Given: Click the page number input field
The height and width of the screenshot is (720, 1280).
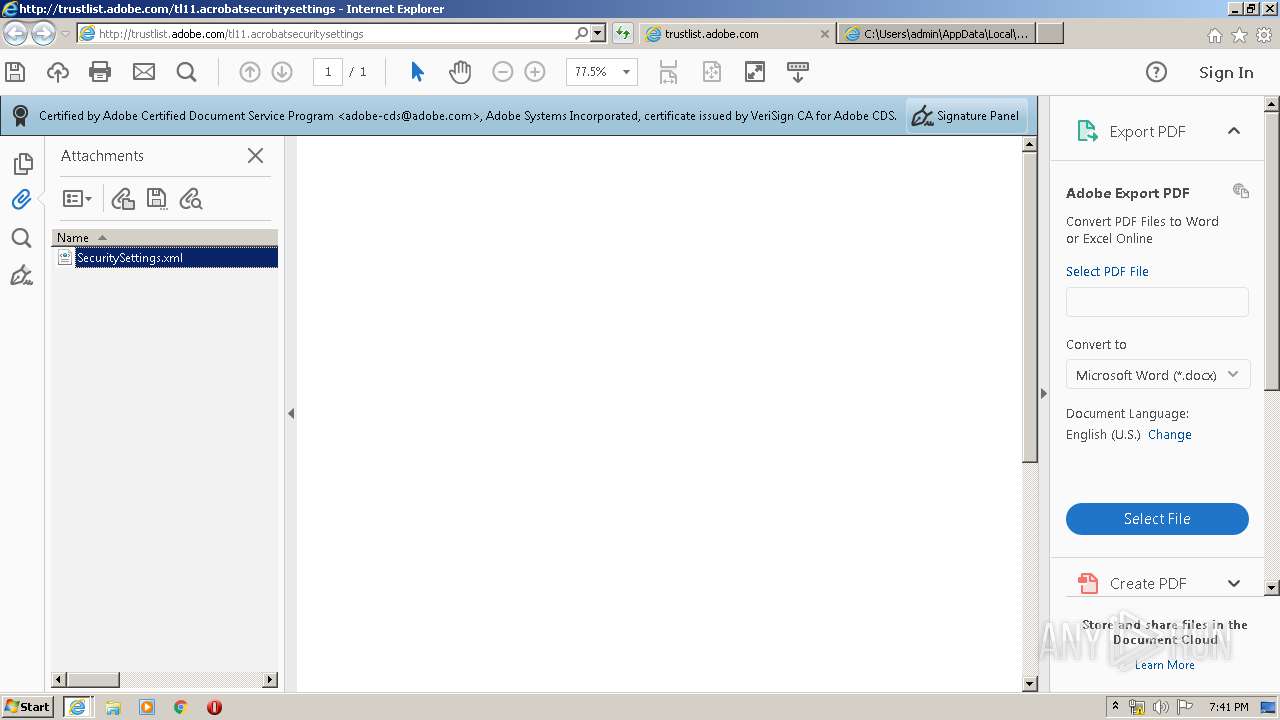Looking at the screenshot, I should (328, 72).
